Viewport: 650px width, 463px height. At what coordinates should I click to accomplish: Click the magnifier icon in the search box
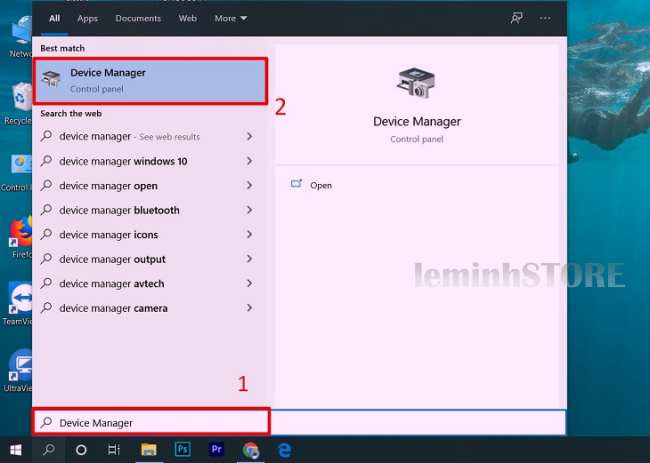47,422
